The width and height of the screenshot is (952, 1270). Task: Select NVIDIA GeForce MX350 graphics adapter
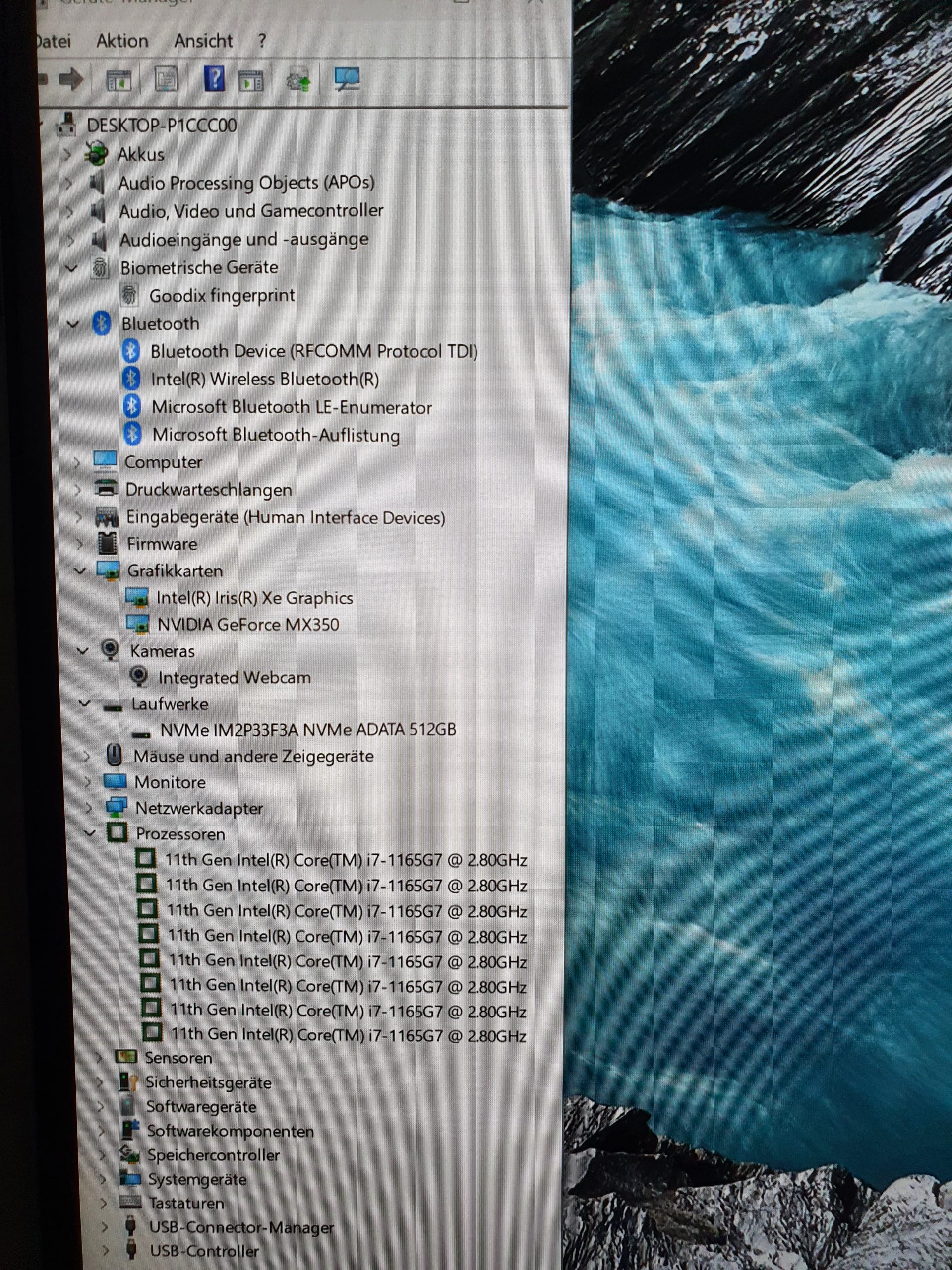pos(248,625)
